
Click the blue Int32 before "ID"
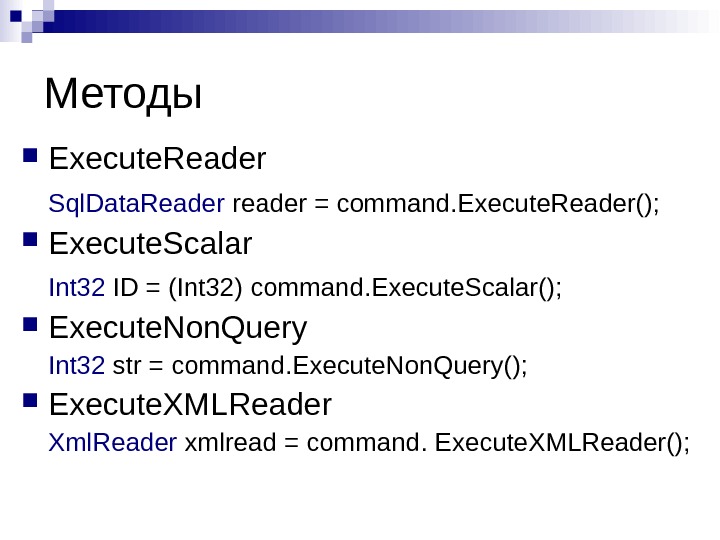[77, 289]
